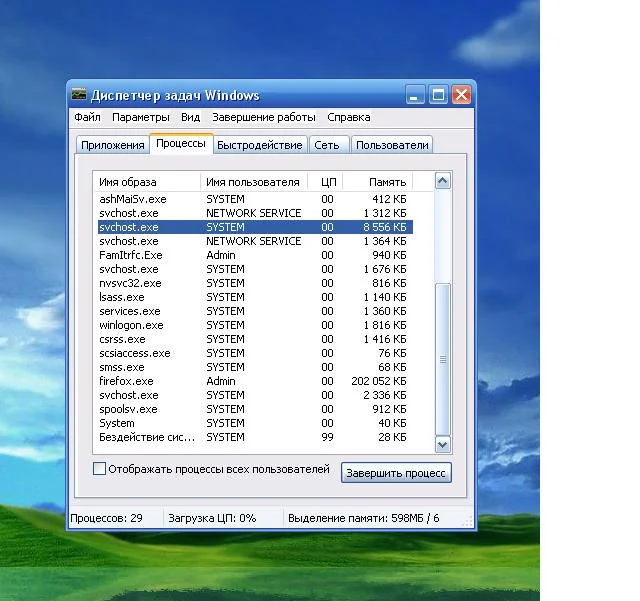Switch to the Быстродействие tab
This screenshot has height=601, width=640.
coord(259,145)
